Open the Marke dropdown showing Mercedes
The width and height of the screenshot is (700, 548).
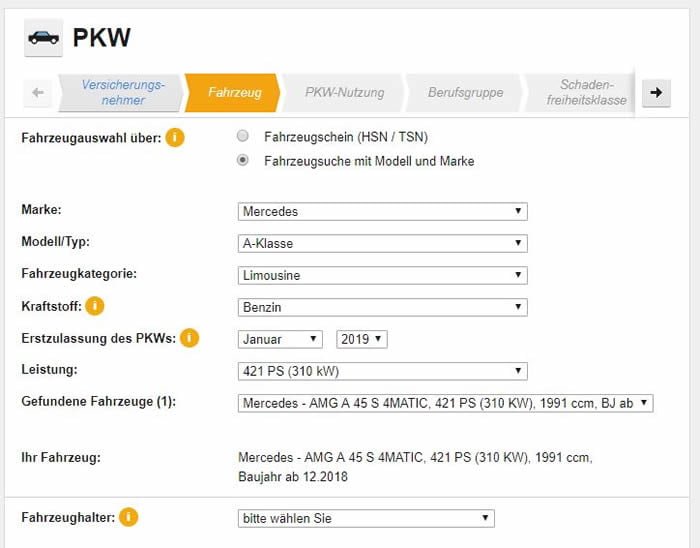[x=382, y=211]
